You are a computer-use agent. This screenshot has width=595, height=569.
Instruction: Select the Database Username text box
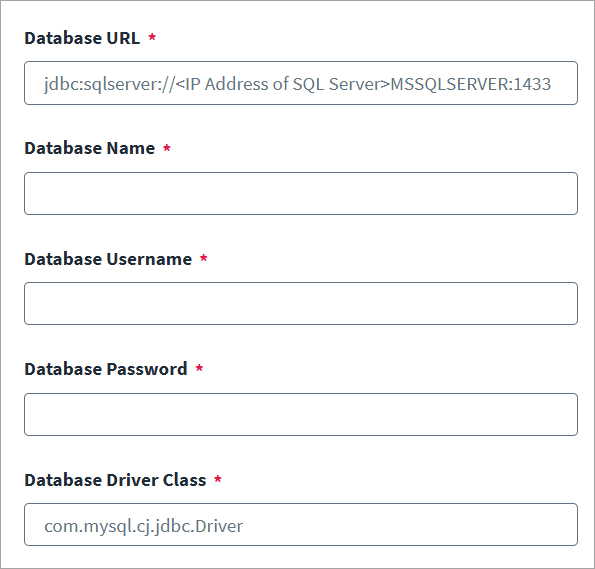coord(301,303)
